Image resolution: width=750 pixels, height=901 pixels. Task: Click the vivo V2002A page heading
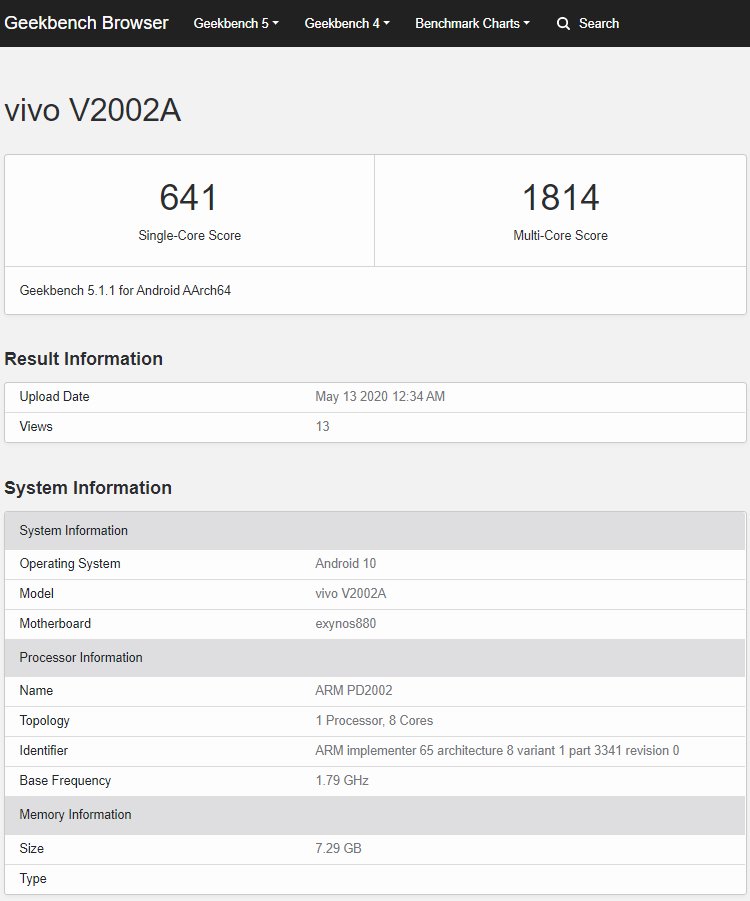click(x=93, y=110)
